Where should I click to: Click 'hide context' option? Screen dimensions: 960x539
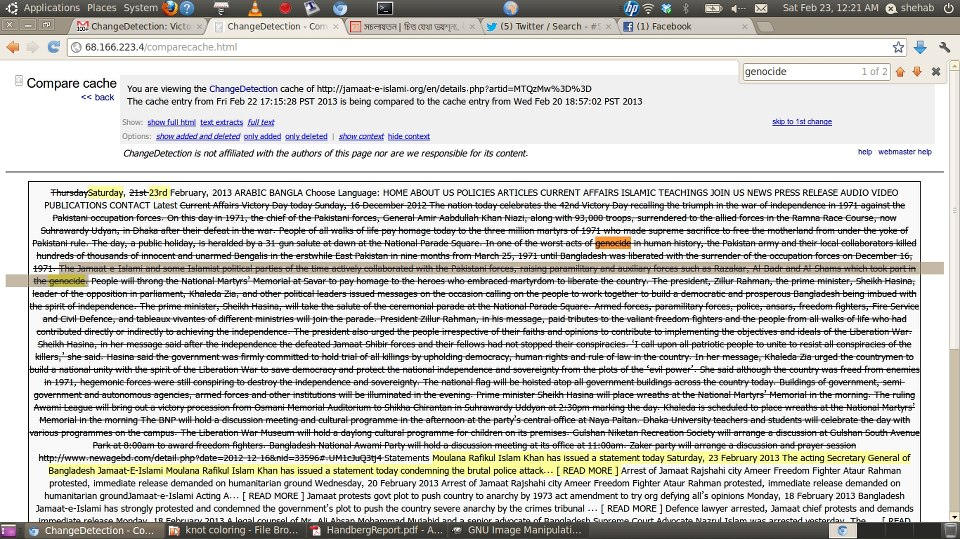pyautogui.click(x=409, y=137)
